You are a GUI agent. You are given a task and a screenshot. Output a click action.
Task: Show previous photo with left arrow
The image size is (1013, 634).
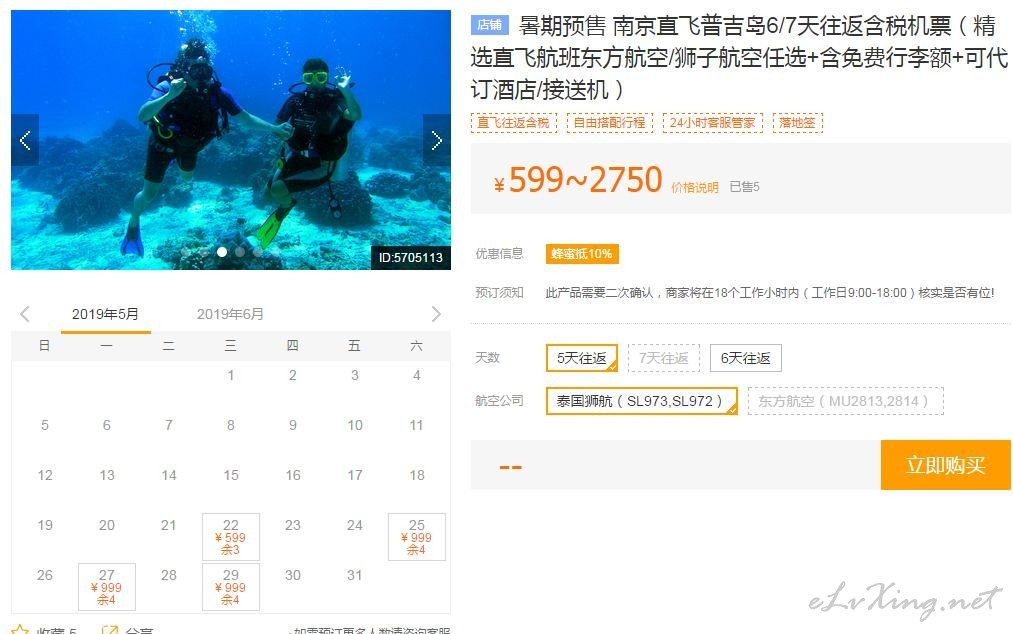coord(25,140)
